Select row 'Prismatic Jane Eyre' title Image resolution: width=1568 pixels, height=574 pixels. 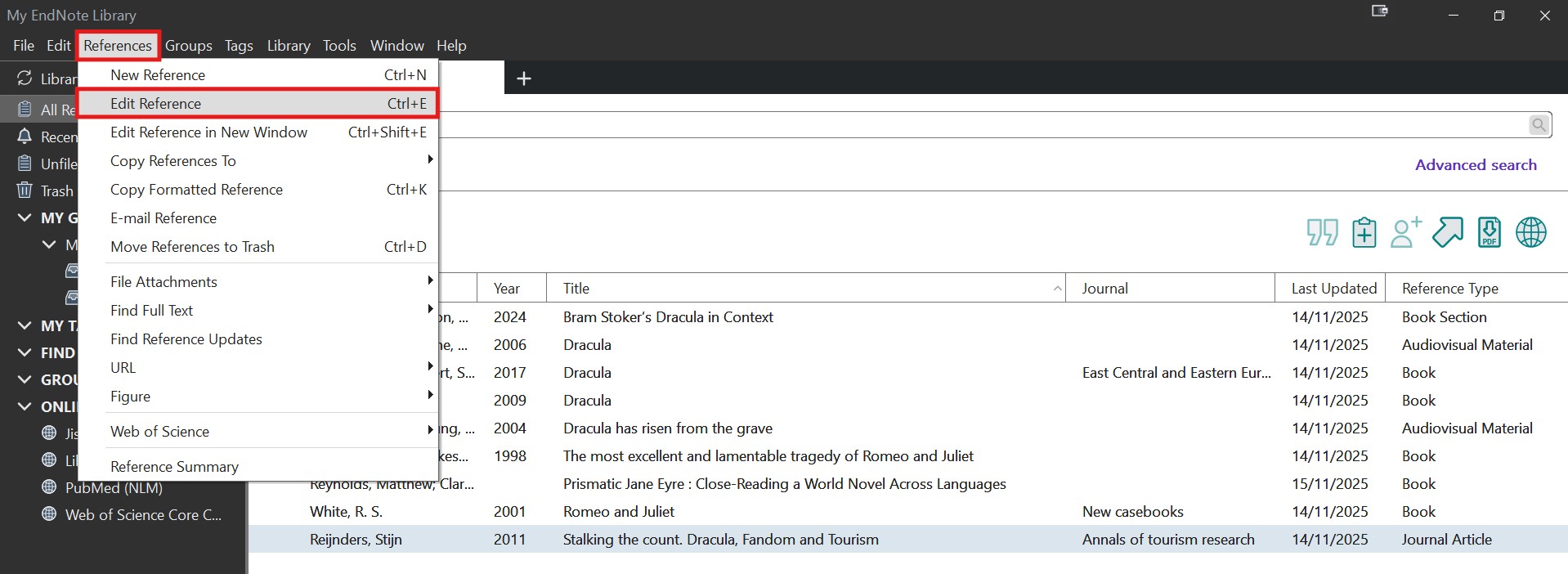coord(784,483)
